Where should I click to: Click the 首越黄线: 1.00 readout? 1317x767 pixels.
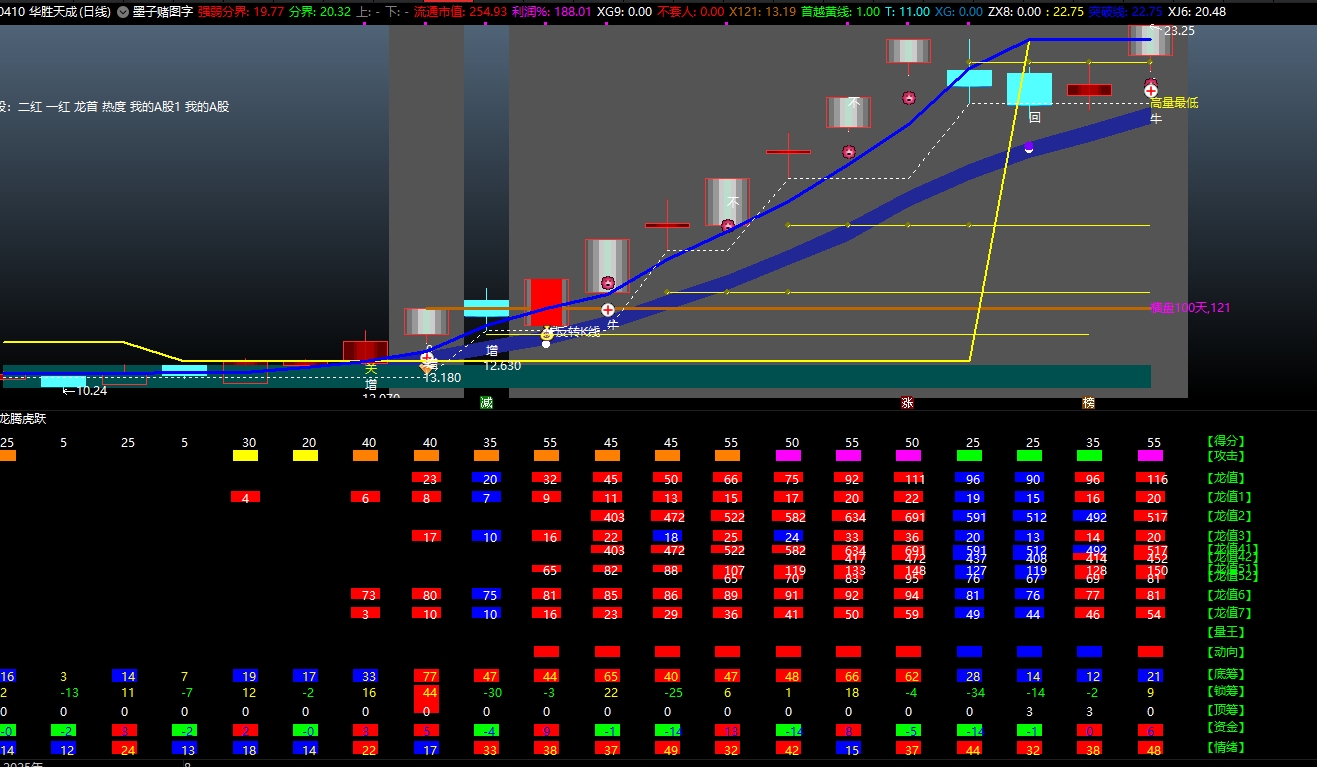841,12
